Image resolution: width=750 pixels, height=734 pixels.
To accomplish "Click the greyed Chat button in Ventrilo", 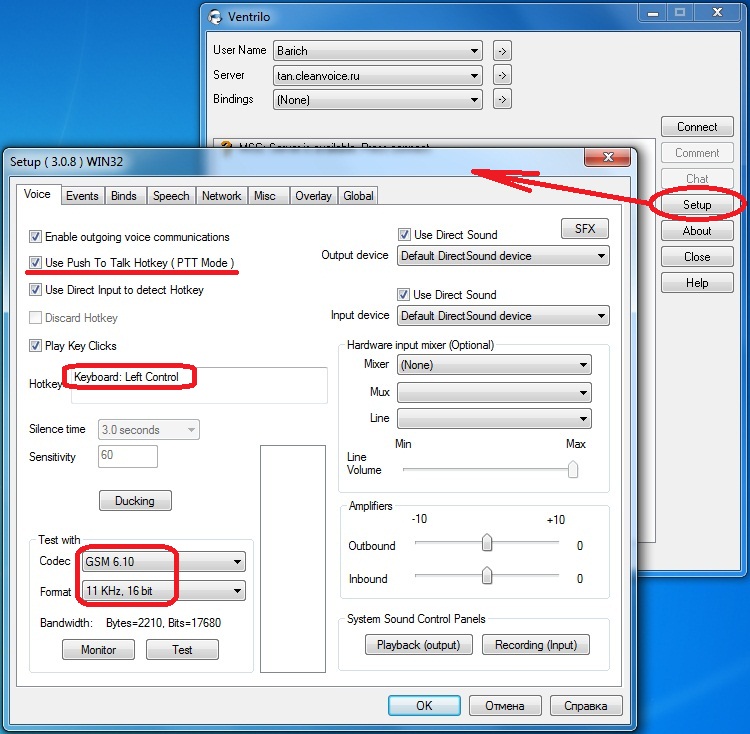I will pyautogui.click(x=697, y=179).
